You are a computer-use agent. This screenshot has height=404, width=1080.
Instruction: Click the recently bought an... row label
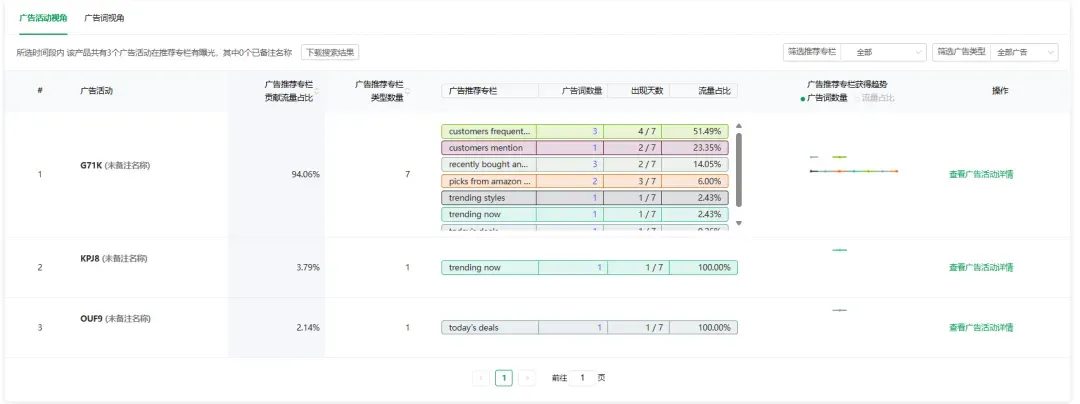(x=489, y=164)
